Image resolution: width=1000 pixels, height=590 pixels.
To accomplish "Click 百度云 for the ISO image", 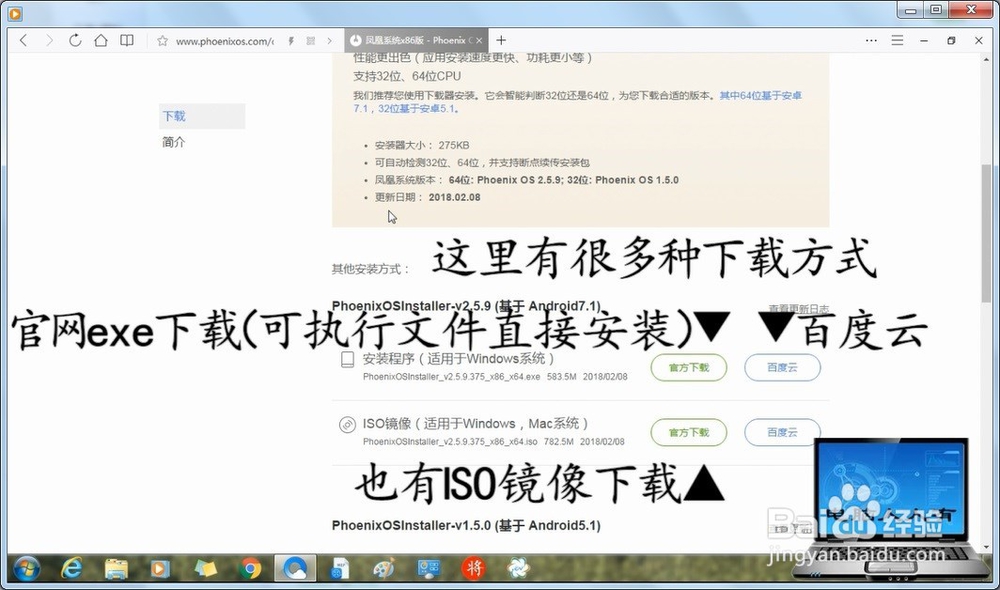I will pyautogui.click(x=783, y=432).
